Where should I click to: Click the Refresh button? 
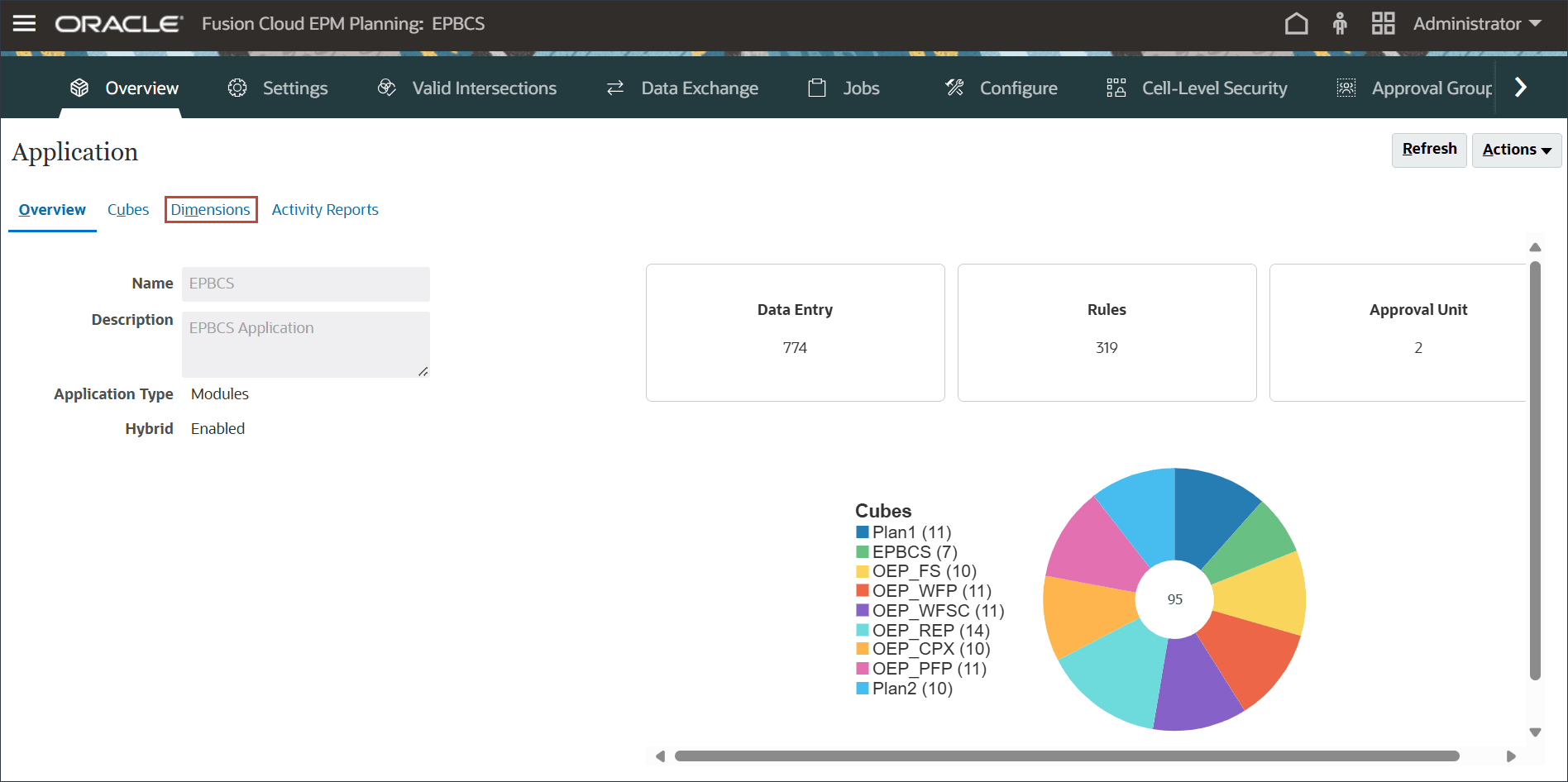pyautogui.click(x=1429, y=150)
